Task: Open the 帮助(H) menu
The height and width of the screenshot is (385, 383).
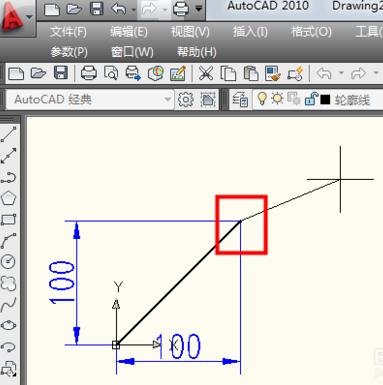Action: click(x=197, y=52)
